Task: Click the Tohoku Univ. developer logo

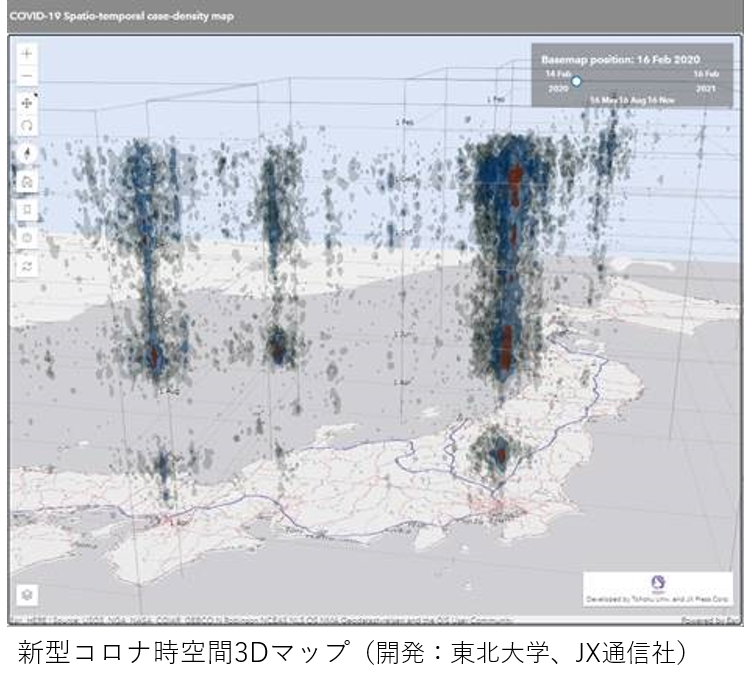Action: pos(657,583)
